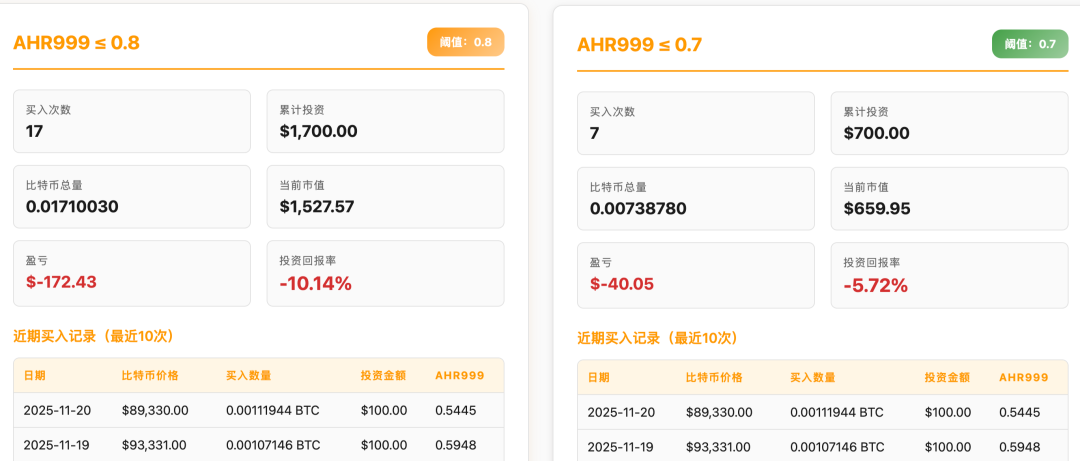Click 近期买入记录 heading in the 0.7 card
This screenshot has width=1080, height=461.
click(658, 338)
